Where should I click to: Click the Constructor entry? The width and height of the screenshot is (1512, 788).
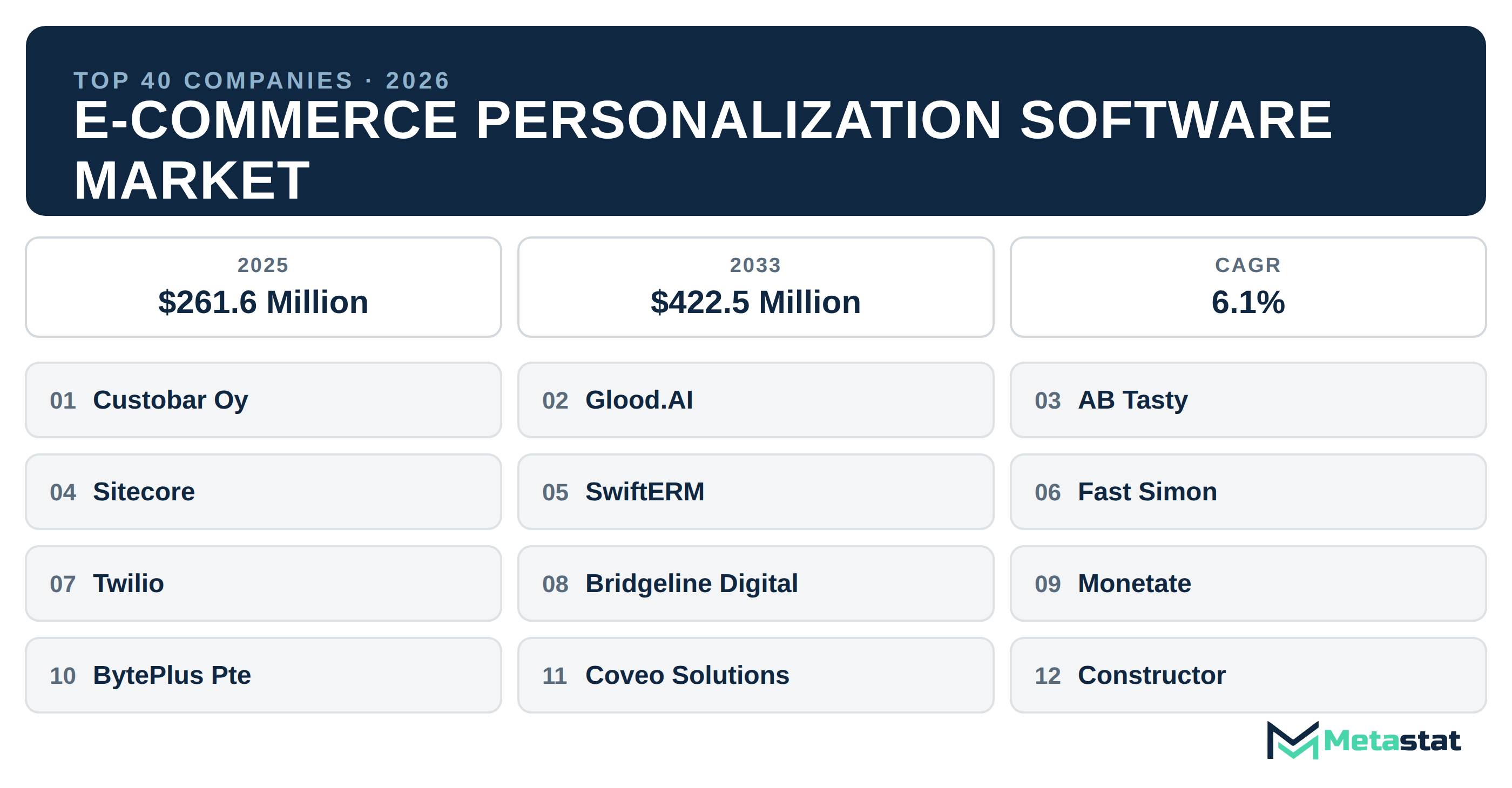pos(1248,675)
